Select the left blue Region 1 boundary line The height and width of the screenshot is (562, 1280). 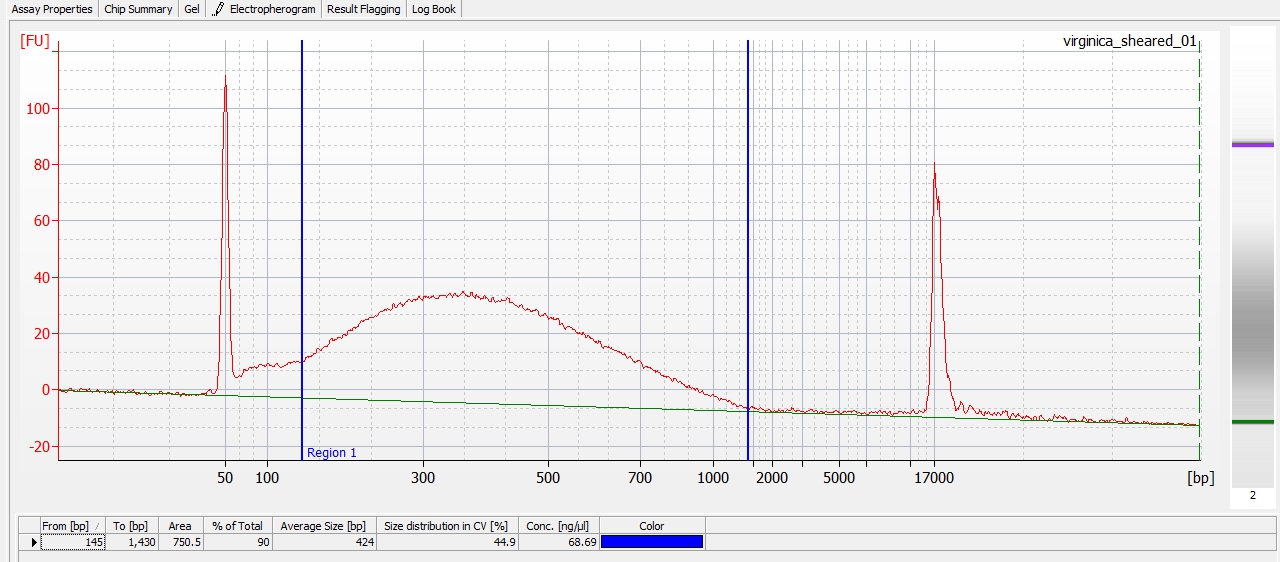tap(302, 250)
